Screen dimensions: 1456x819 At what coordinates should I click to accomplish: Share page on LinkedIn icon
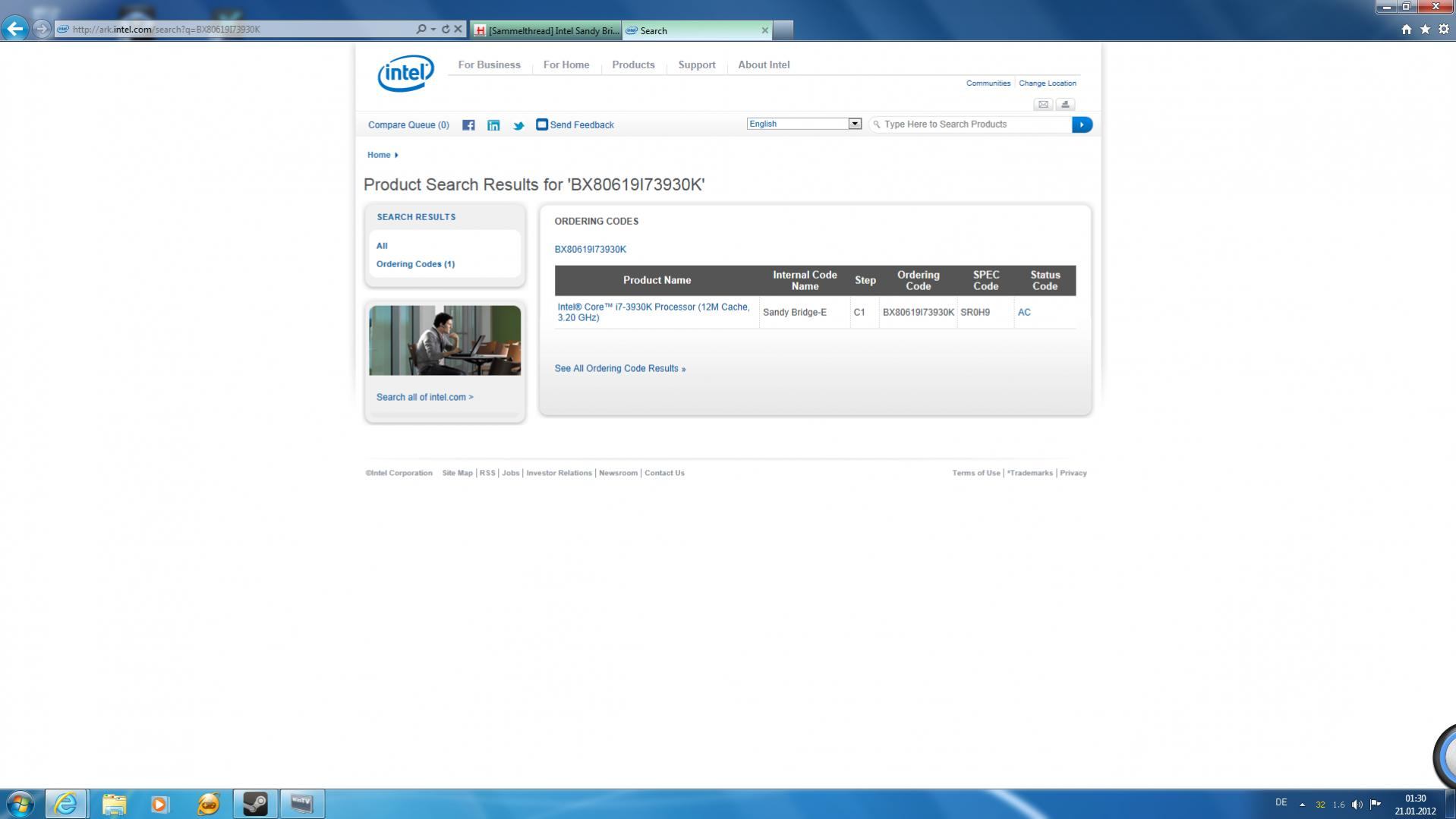(x=493, y=125)
